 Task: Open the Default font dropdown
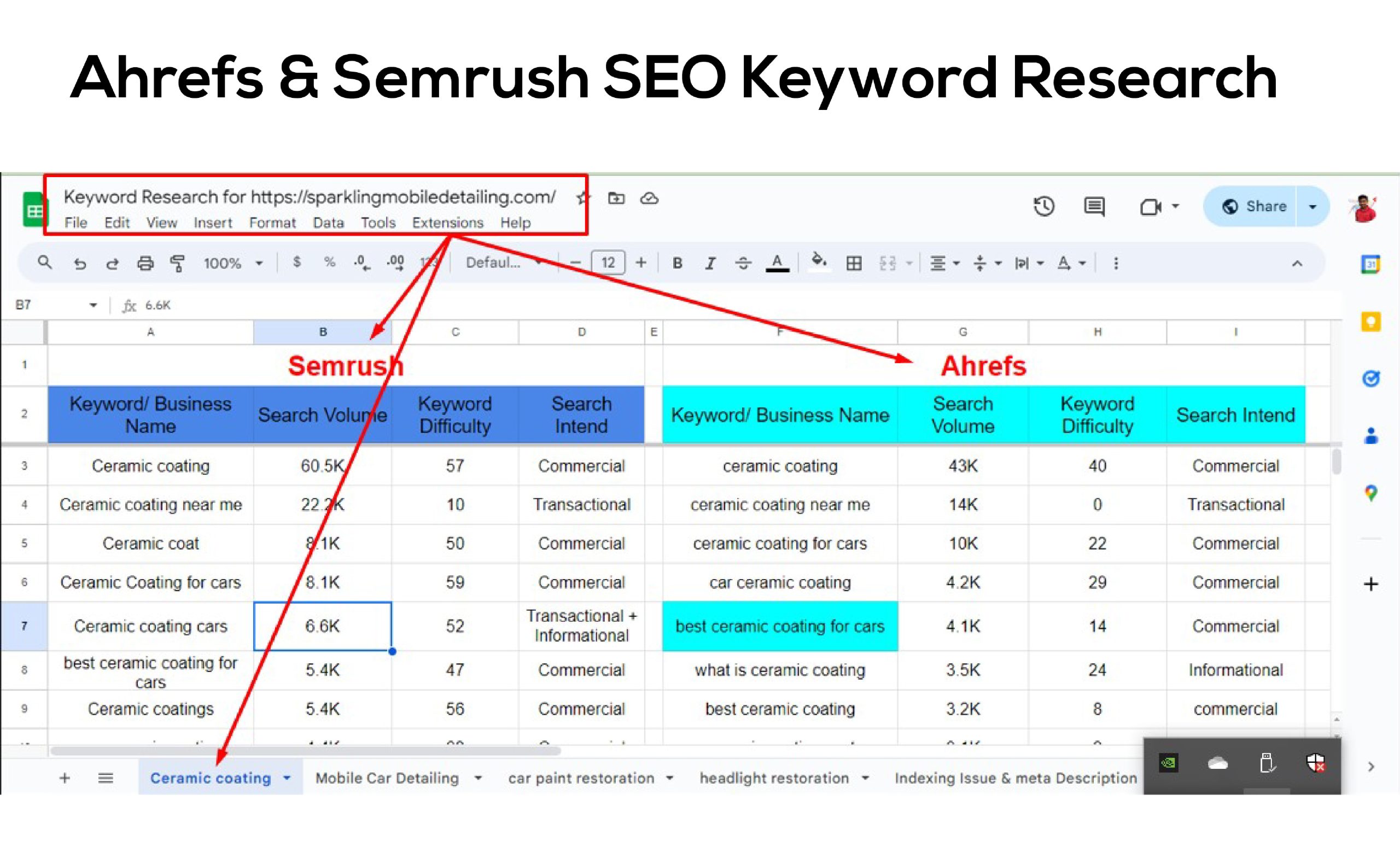(x=503, y=262)
